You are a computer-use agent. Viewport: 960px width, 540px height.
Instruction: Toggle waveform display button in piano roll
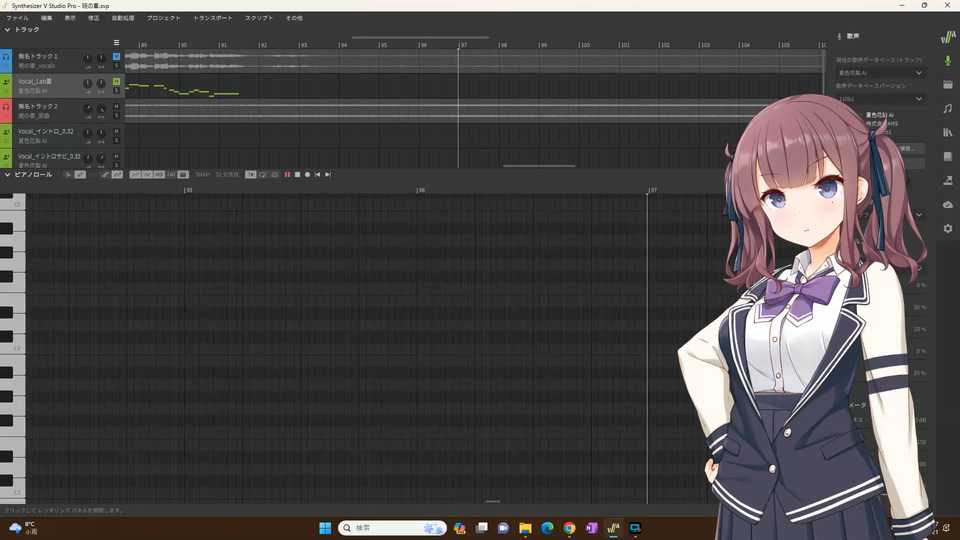(159, 174)
